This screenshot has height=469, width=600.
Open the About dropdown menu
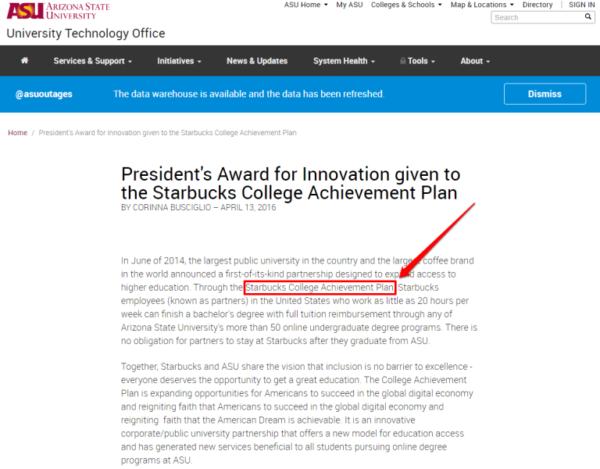(476, 61)
